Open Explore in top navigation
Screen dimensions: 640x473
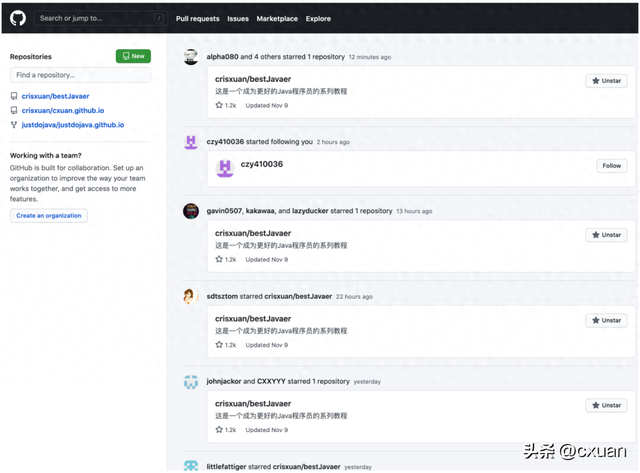pos(318,19)
